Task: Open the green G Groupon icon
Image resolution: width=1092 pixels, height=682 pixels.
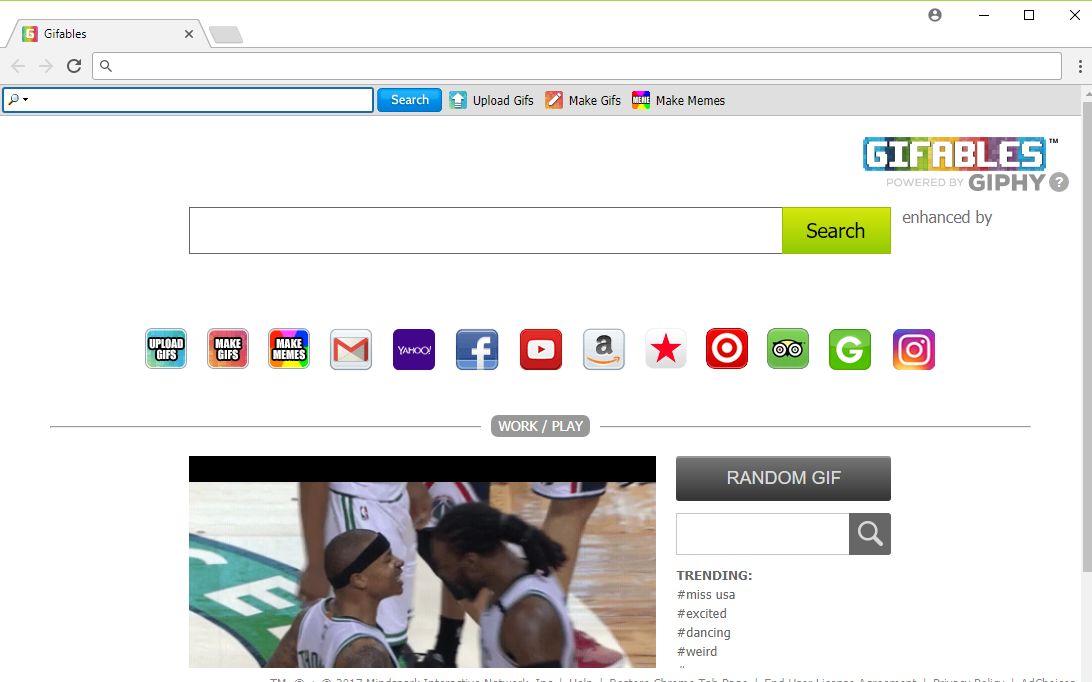Action: pyautogui.click(x=850, y=349)
